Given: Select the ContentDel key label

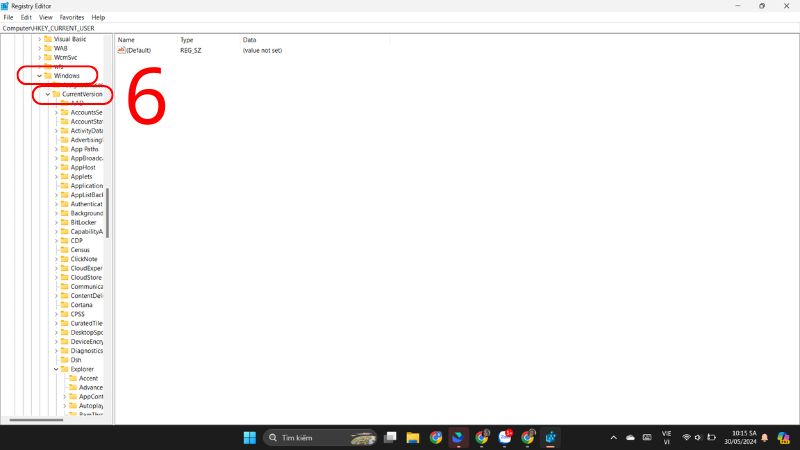Looking at the screenshot, I should coord(87,296).
